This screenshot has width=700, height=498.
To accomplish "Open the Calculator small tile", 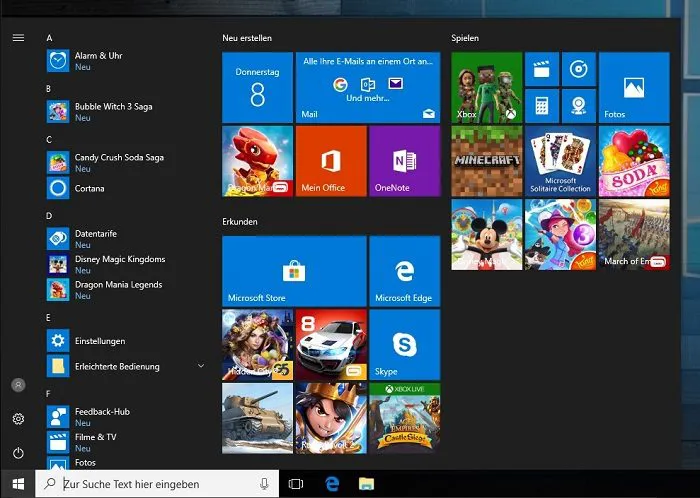I will click(542, 106).
